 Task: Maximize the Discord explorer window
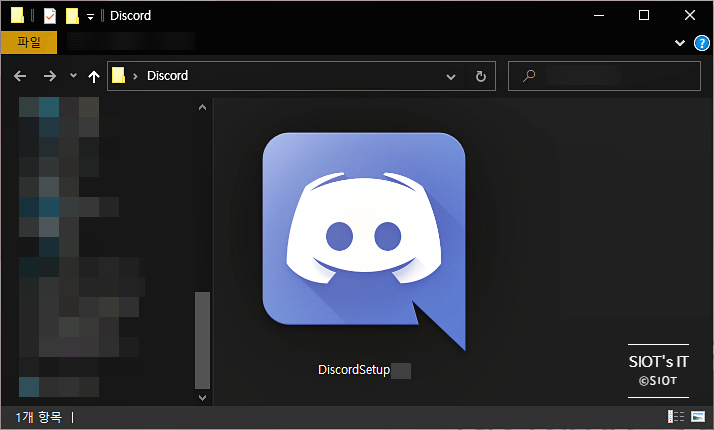[644, 15]
